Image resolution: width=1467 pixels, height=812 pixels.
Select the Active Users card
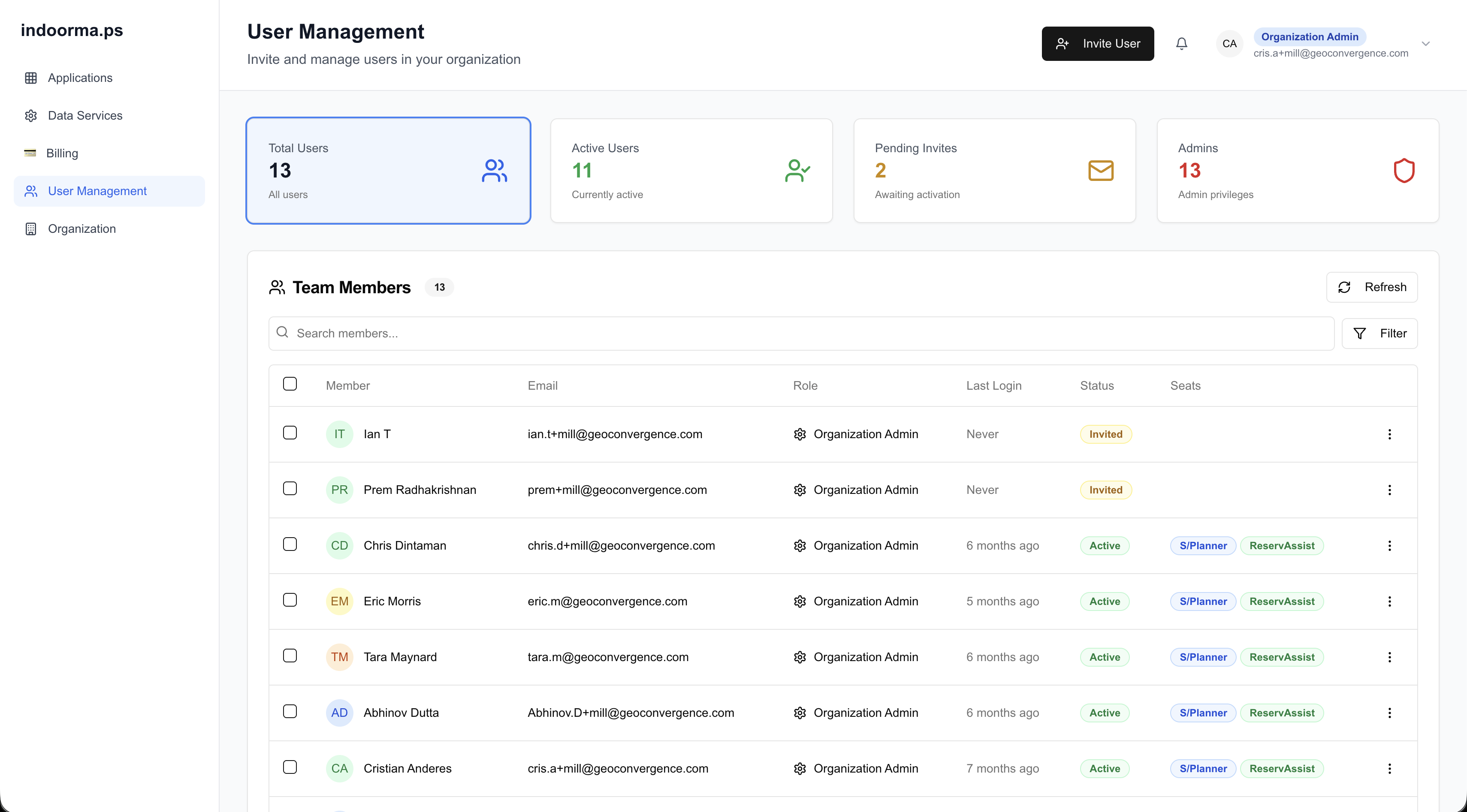(691, 171)
